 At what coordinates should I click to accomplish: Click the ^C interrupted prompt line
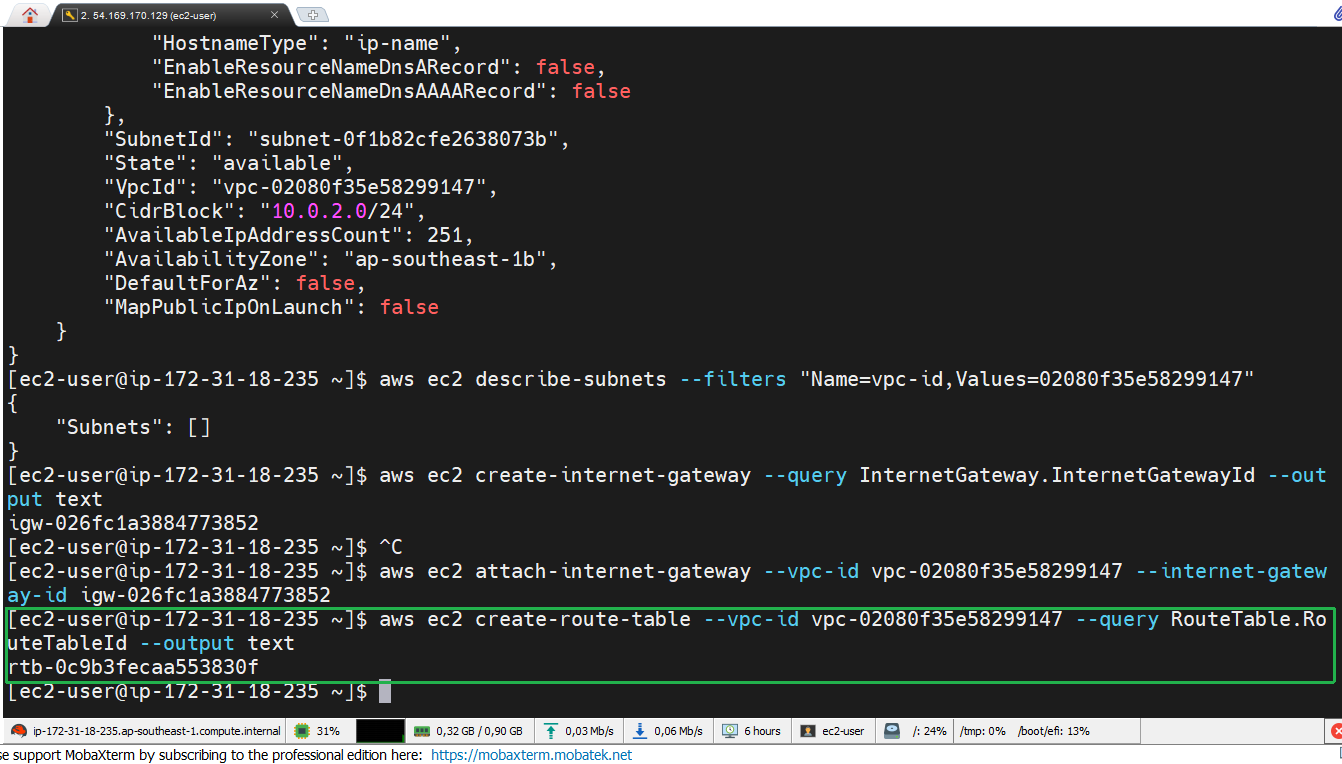tap(205, 547)
